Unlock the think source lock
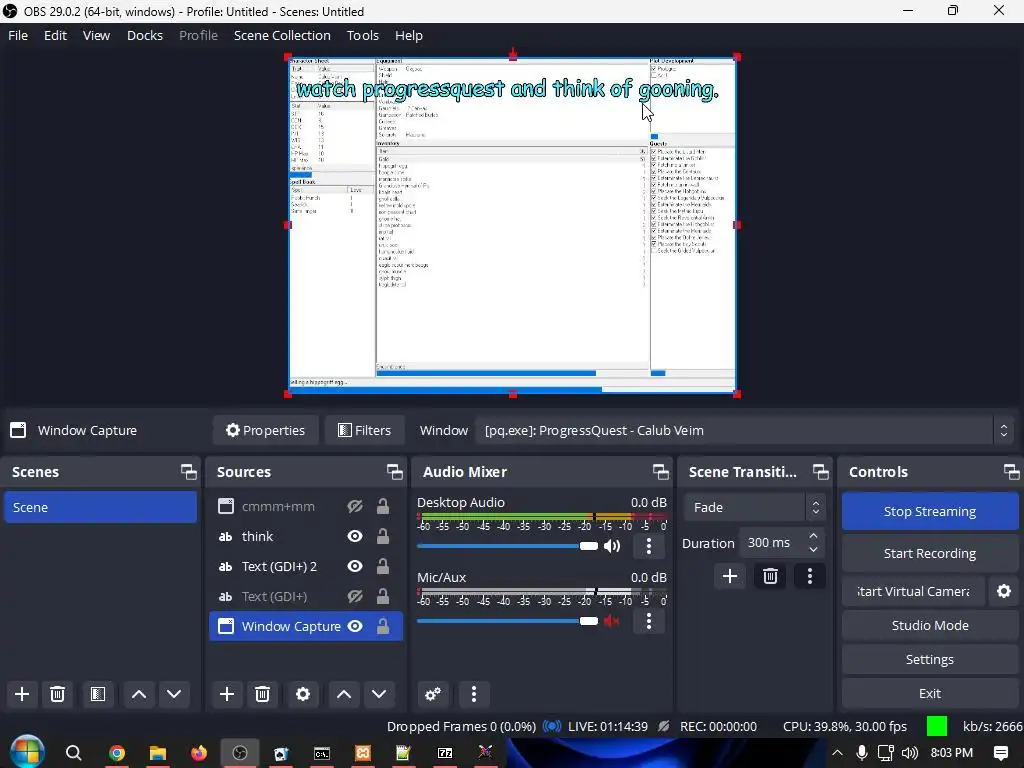Image resolution: width=1024 pixels, height=768 pixels. click(383, 536)
